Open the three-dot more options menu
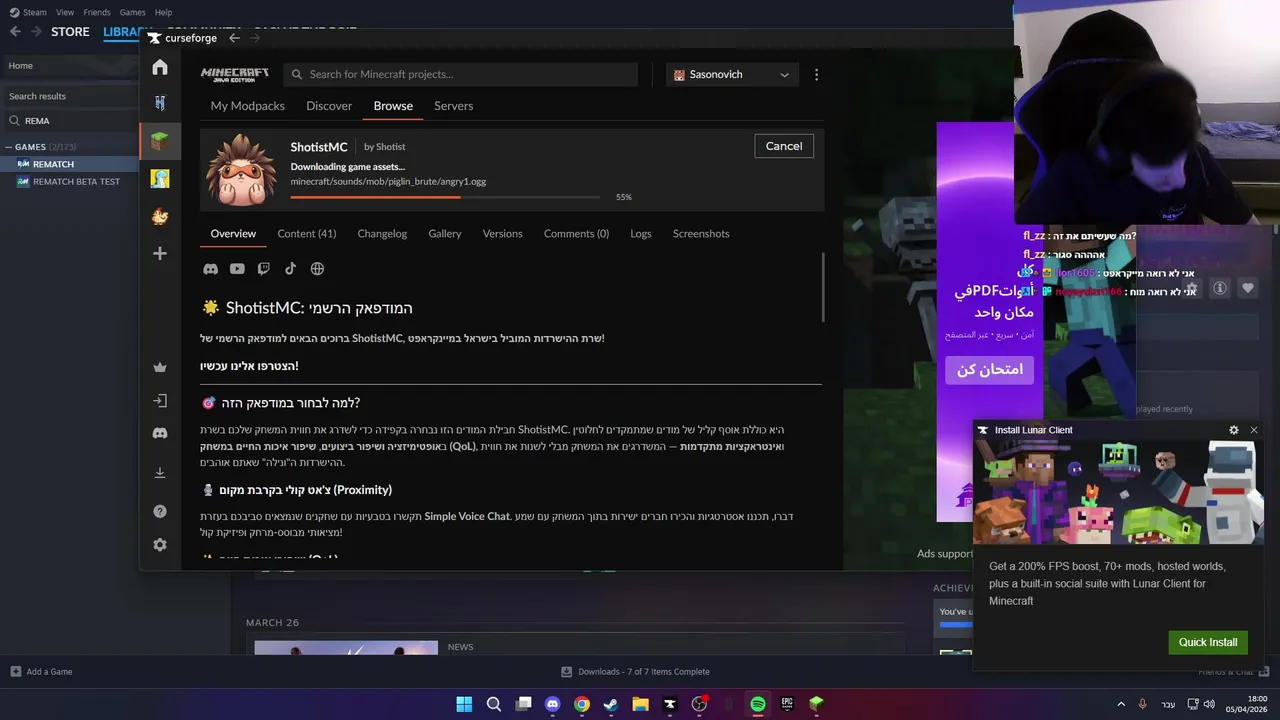The width and height of the screenshot is (1280, 720). pyautogui.click(x=817, y=75)
